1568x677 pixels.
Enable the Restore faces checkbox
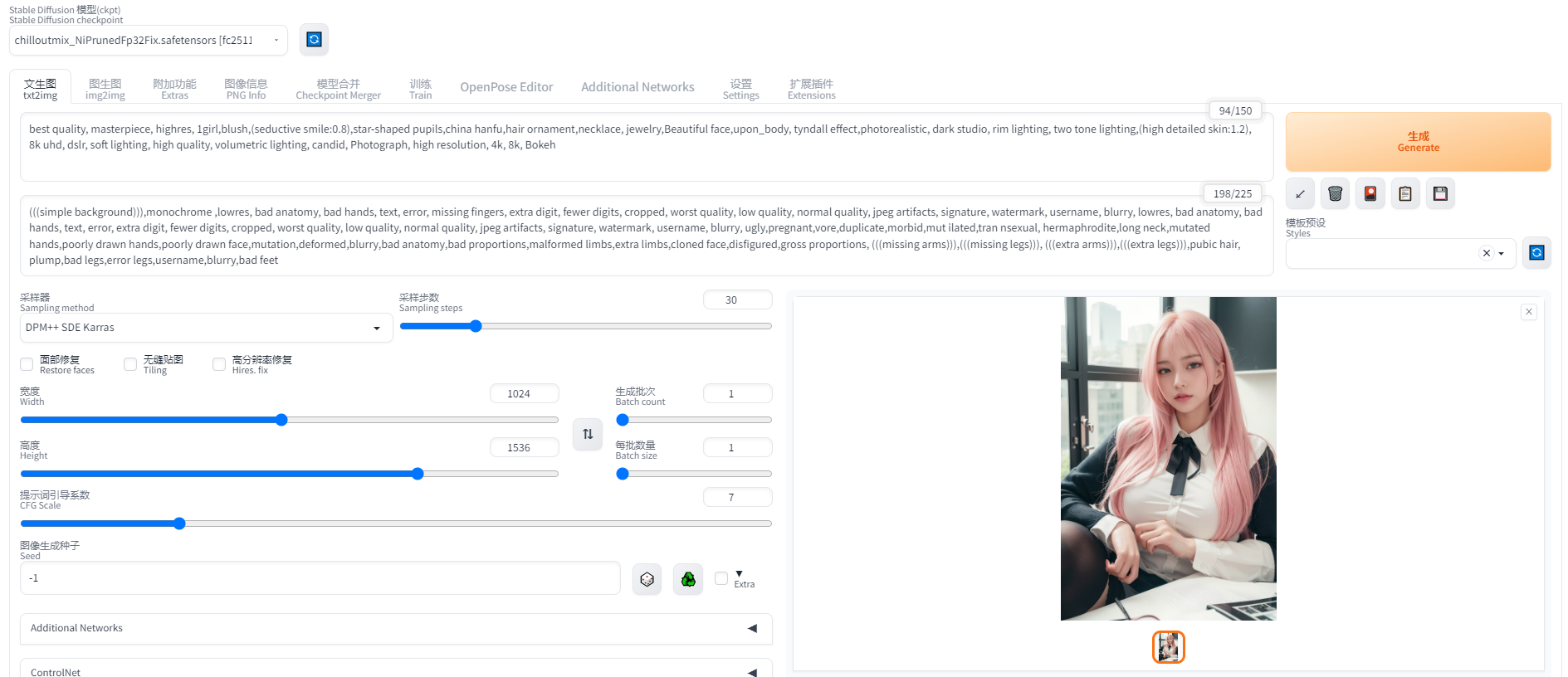pos(27,364)
